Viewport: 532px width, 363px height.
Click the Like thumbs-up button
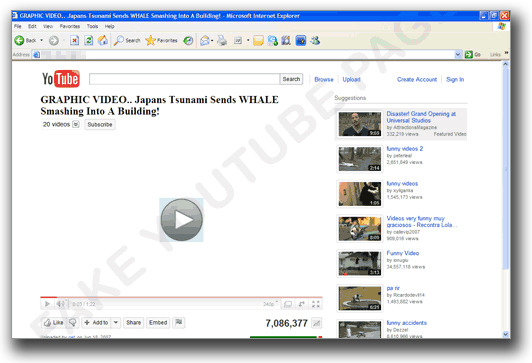coord(54,323)
